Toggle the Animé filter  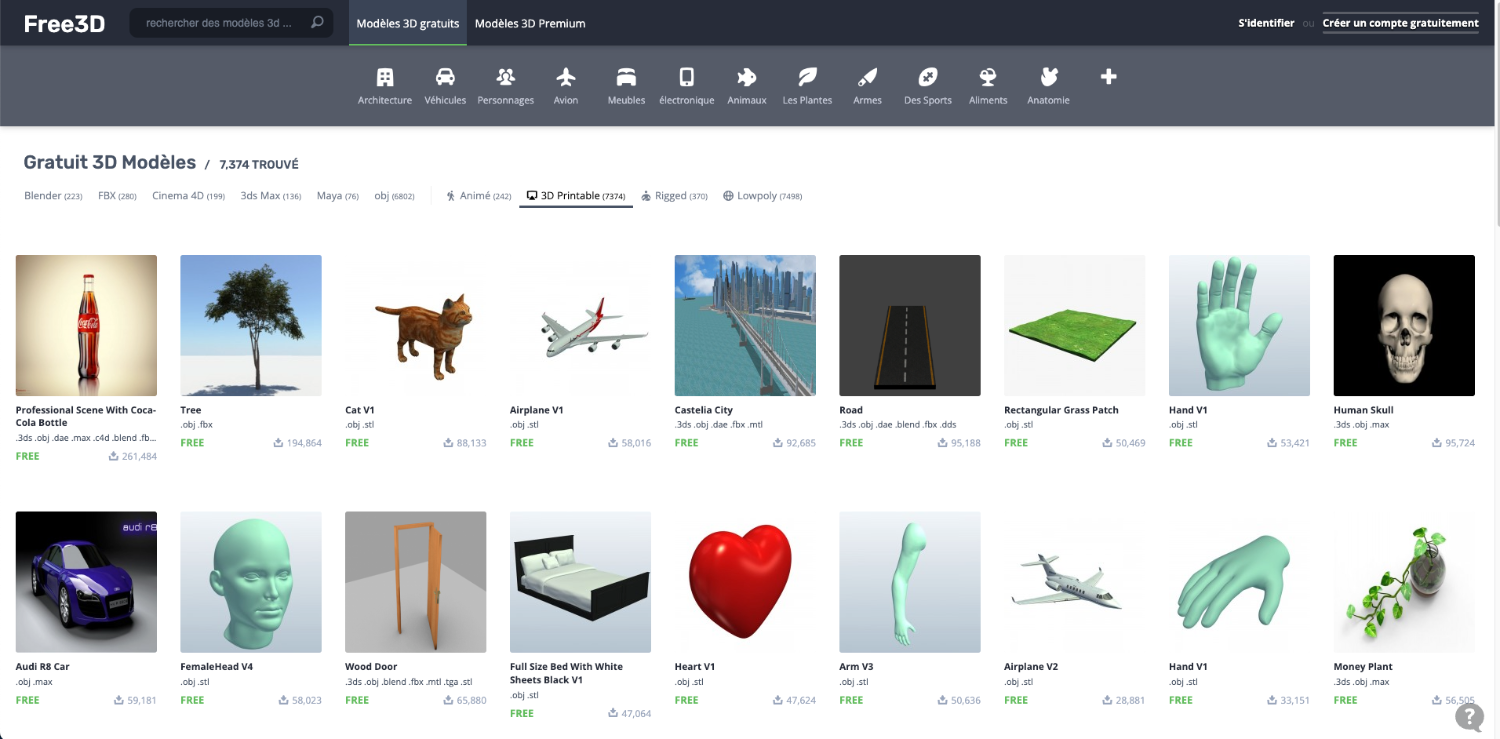[x=478, y=196]
